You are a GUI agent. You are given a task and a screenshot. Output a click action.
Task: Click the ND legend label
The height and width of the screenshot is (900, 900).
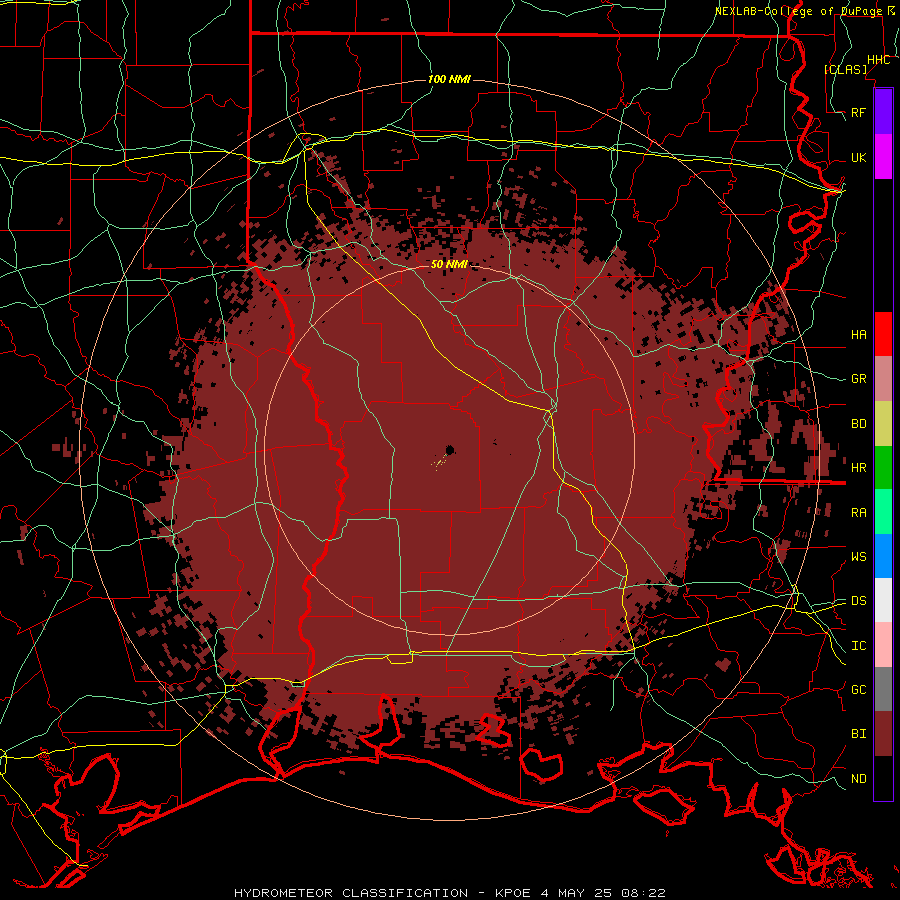coord(858,778)
